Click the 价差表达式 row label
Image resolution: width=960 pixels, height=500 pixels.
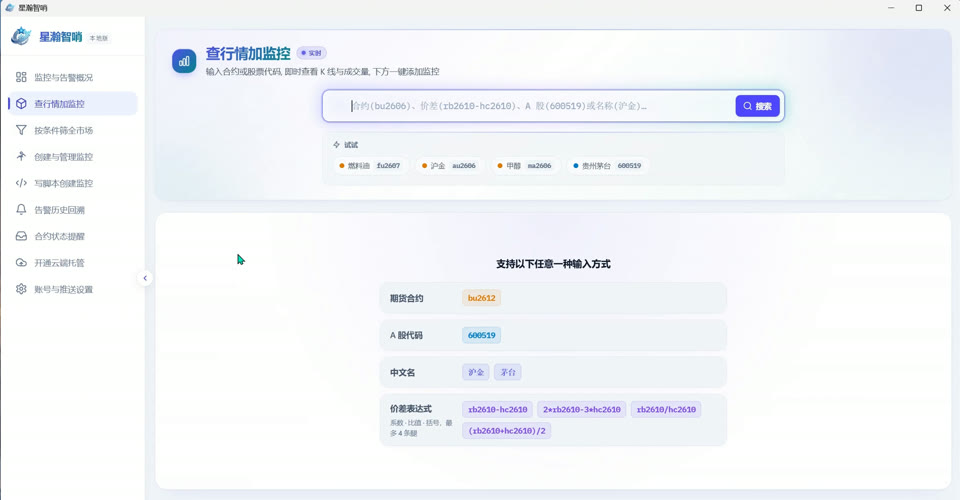(411, 409)
